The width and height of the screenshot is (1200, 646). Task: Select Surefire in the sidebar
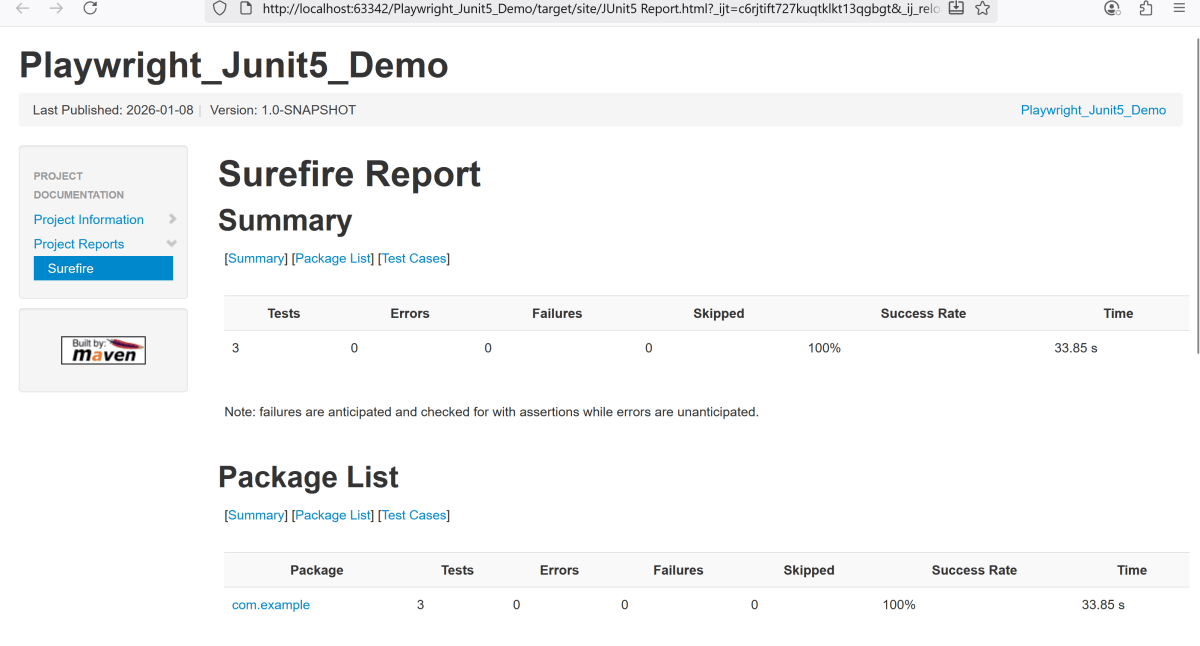[103, 268]
